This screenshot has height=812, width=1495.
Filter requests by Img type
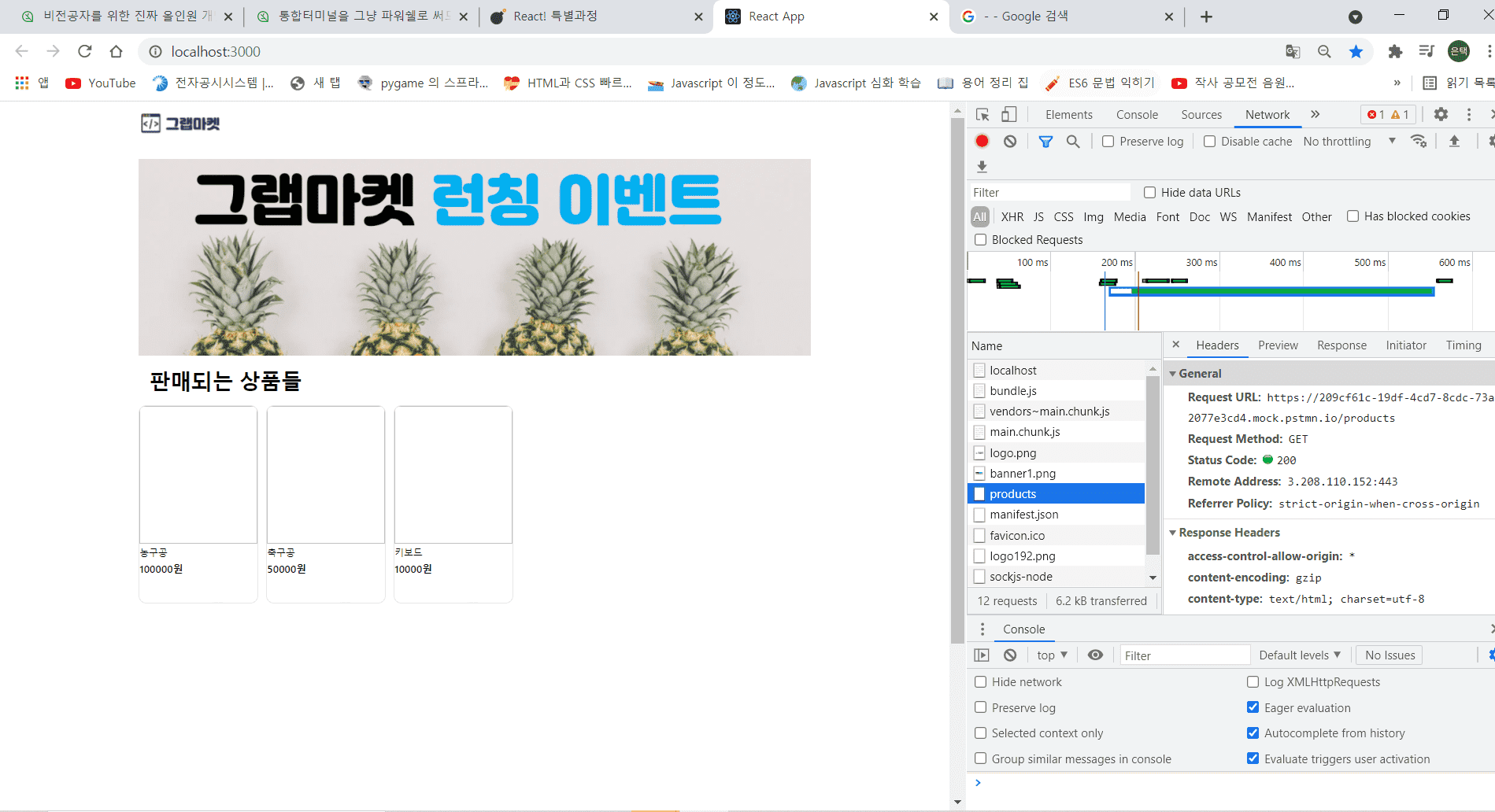click(x=1093, y=217)
